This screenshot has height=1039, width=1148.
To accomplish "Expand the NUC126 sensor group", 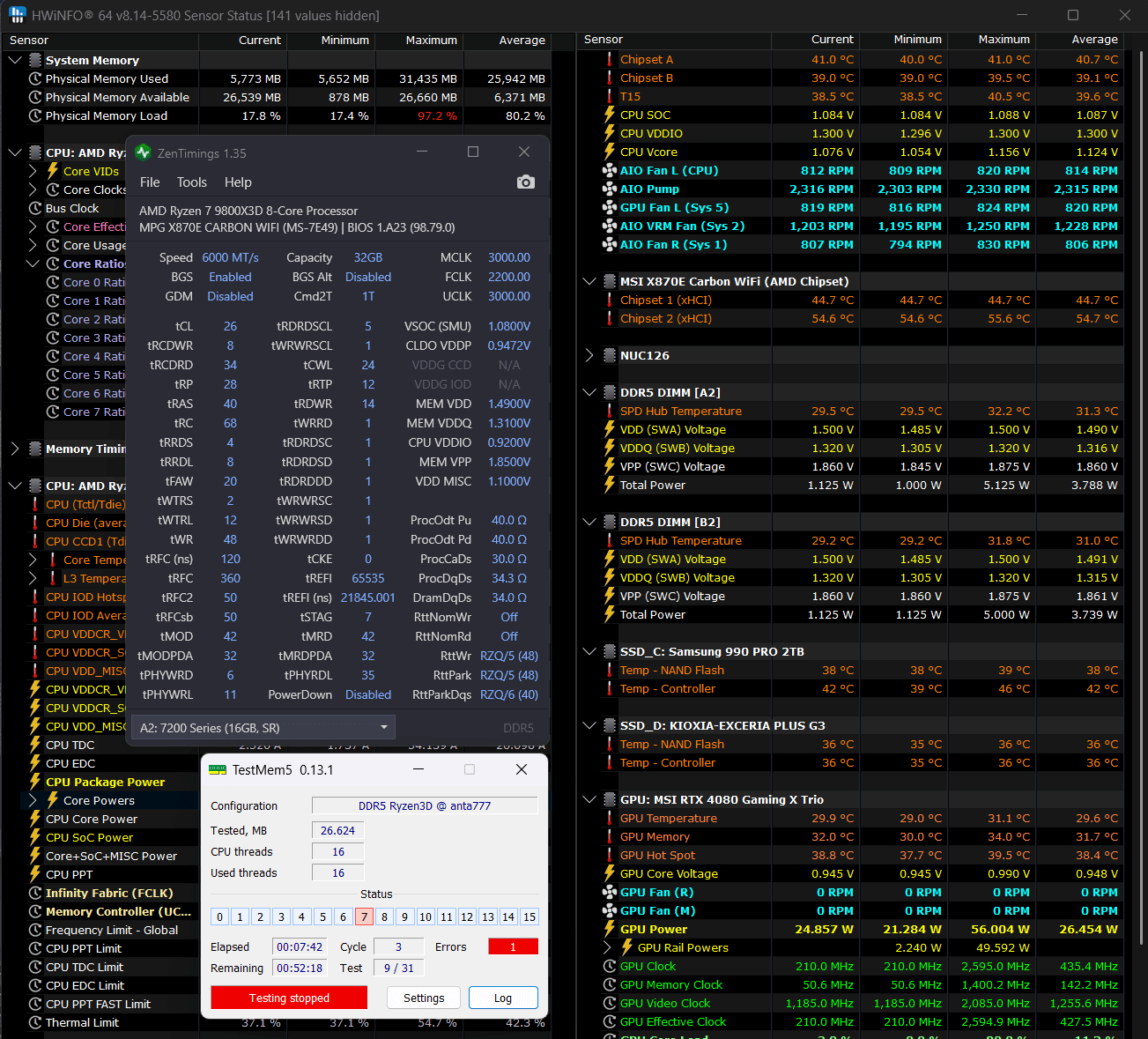I will pos(589,355).
